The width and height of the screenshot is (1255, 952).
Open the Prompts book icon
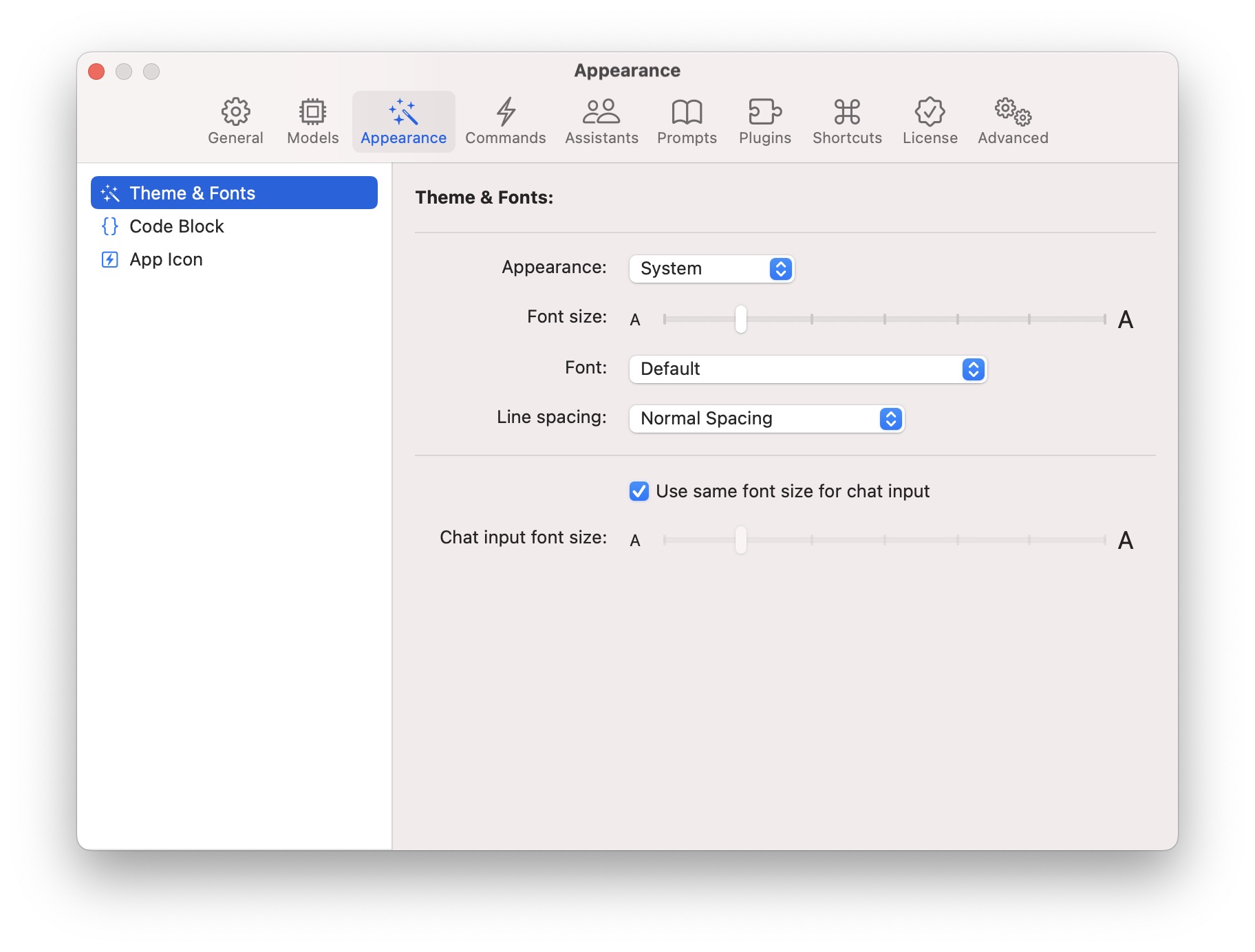pyautogui.click(x=686, y=111)
